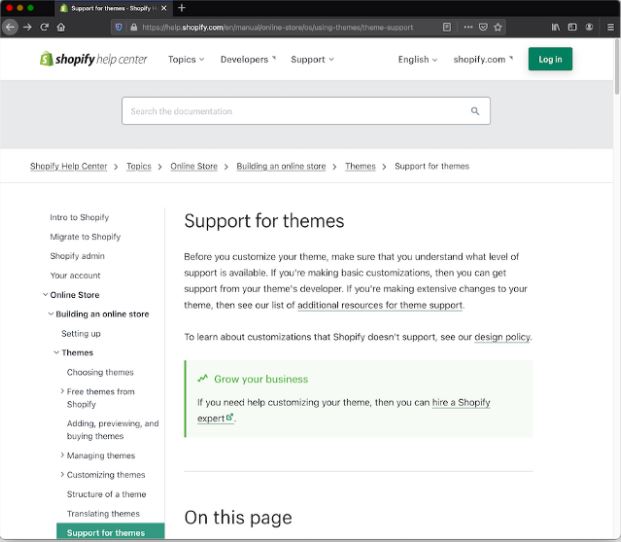Screen dimensions: 621x542
Task: Open Shopify admin in sidebar
Action: 77,256
